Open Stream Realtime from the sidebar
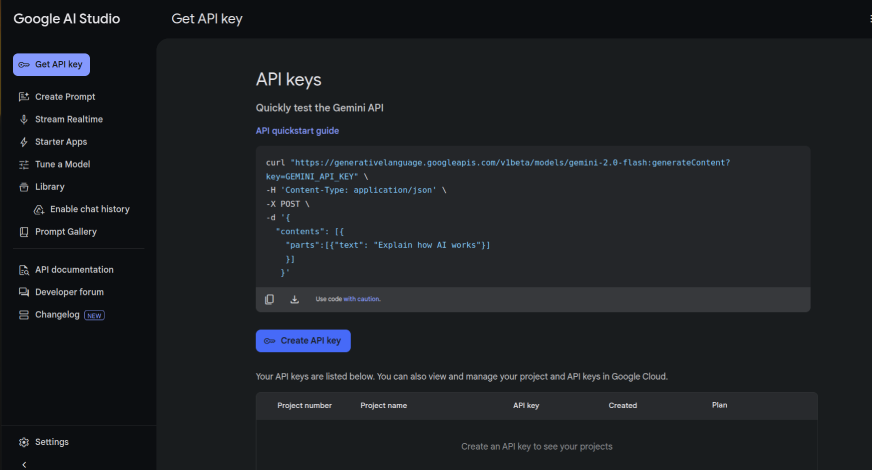 coord(69,119)
